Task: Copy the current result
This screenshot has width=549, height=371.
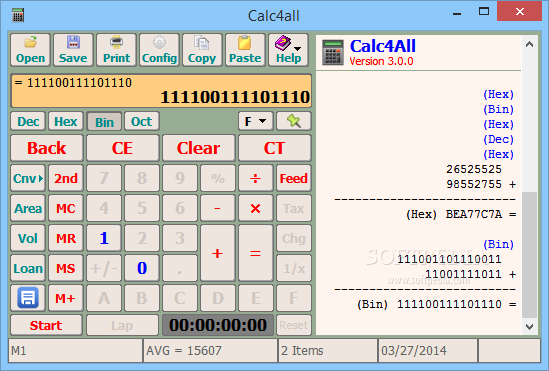Action: point(202,50)
